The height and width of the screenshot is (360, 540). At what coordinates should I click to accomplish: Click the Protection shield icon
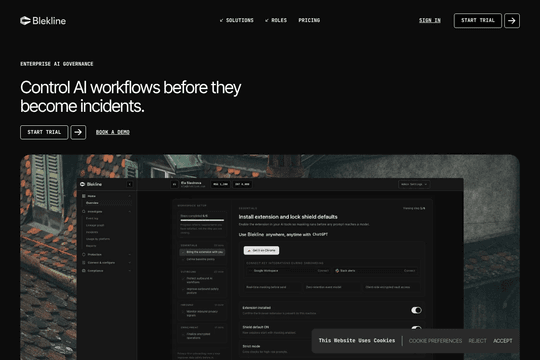[x=84, y=255]
